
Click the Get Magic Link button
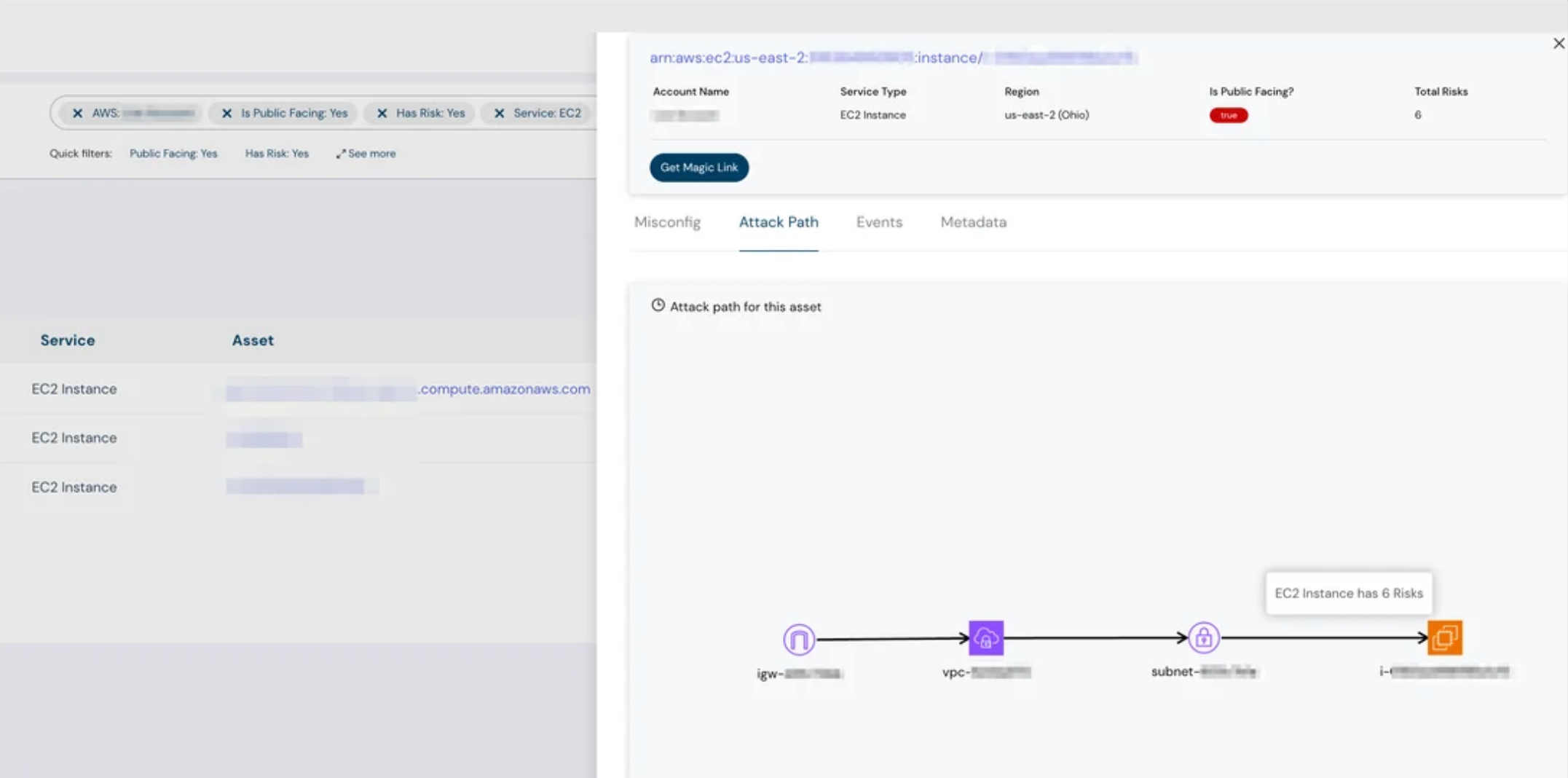pos(698,168)
